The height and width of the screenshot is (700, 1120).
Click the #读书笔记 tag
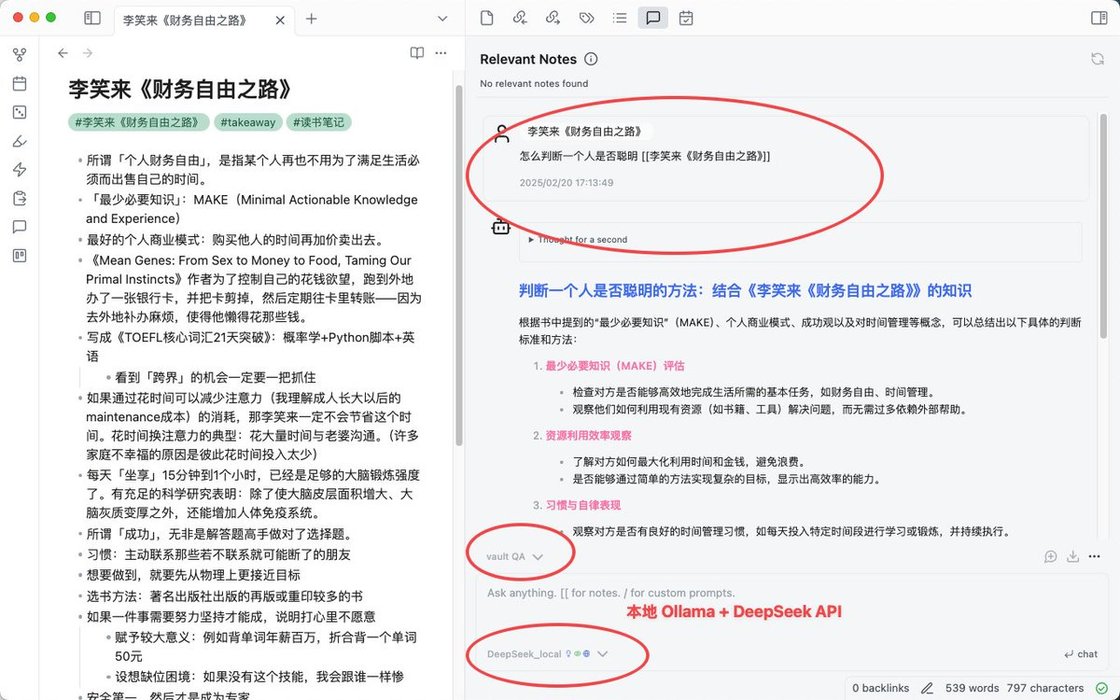pos(319,122)
